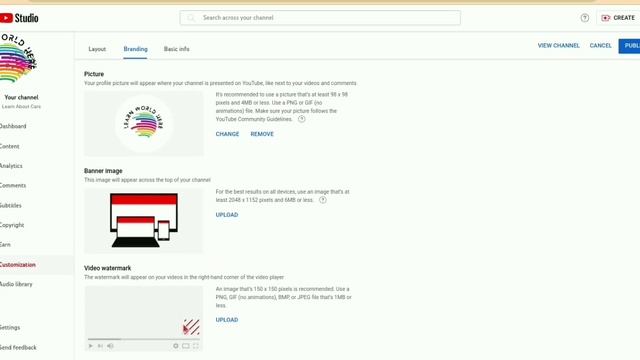Viewport: 640px width, 360px height.
Task: Click the CREATE button label
Action: 624,18
